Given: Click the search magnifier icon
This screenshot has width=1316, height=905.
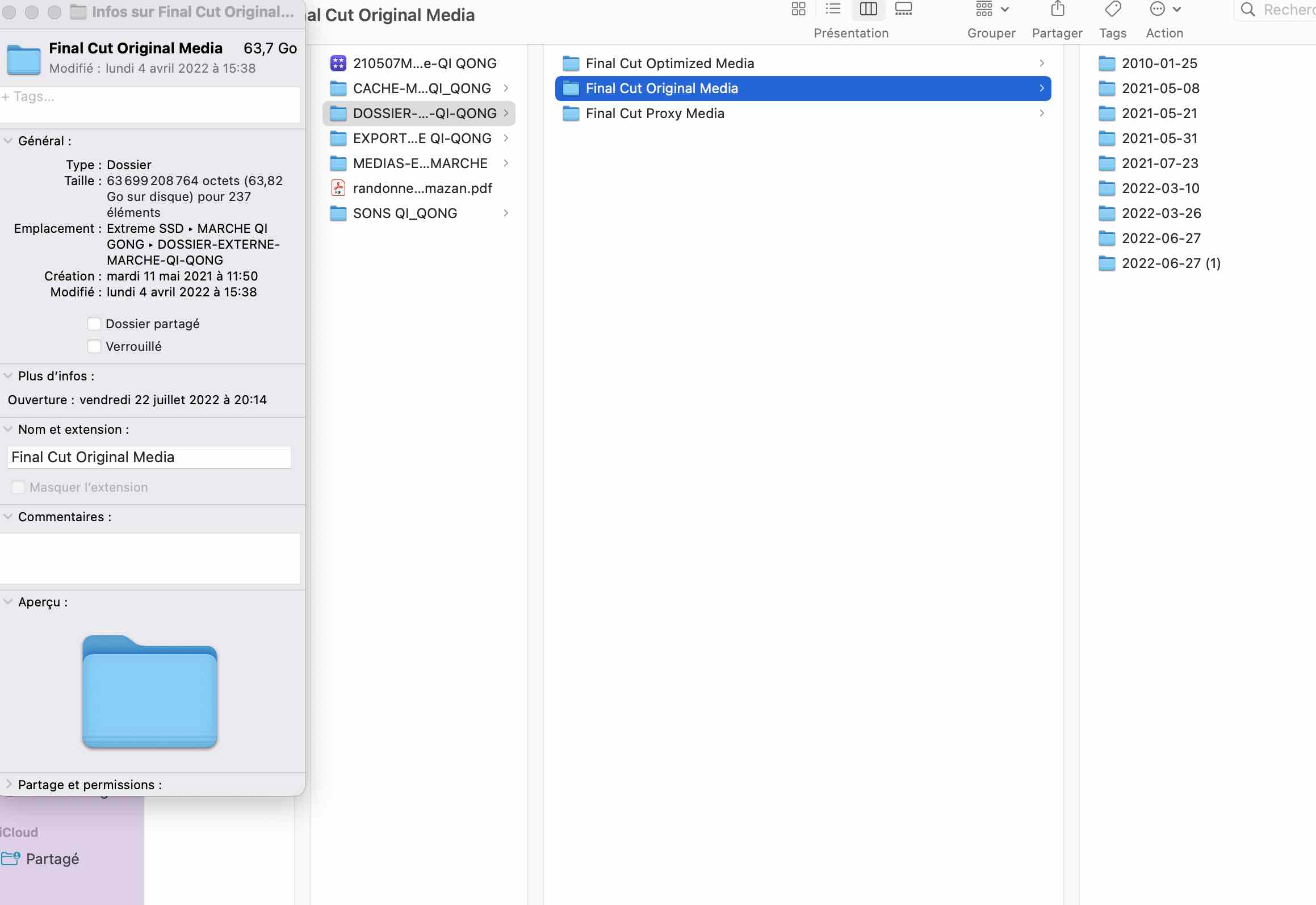Looking at the screenshot, I should [x=1247, y=10].
